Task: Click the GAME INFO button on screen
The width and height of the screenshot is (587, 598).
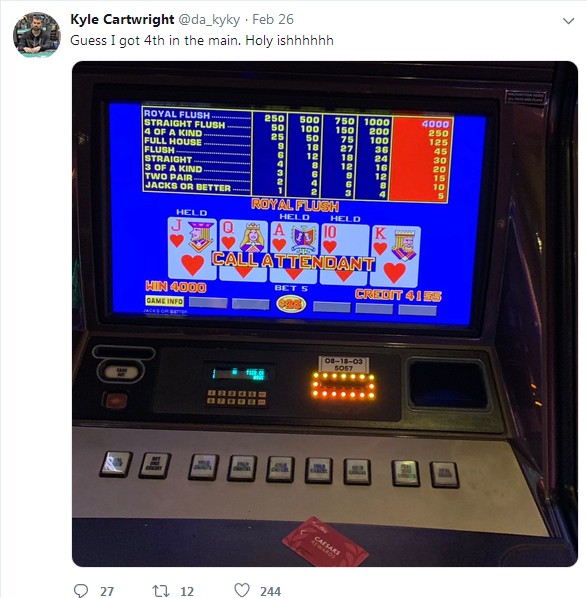Action: coord(164,301)
